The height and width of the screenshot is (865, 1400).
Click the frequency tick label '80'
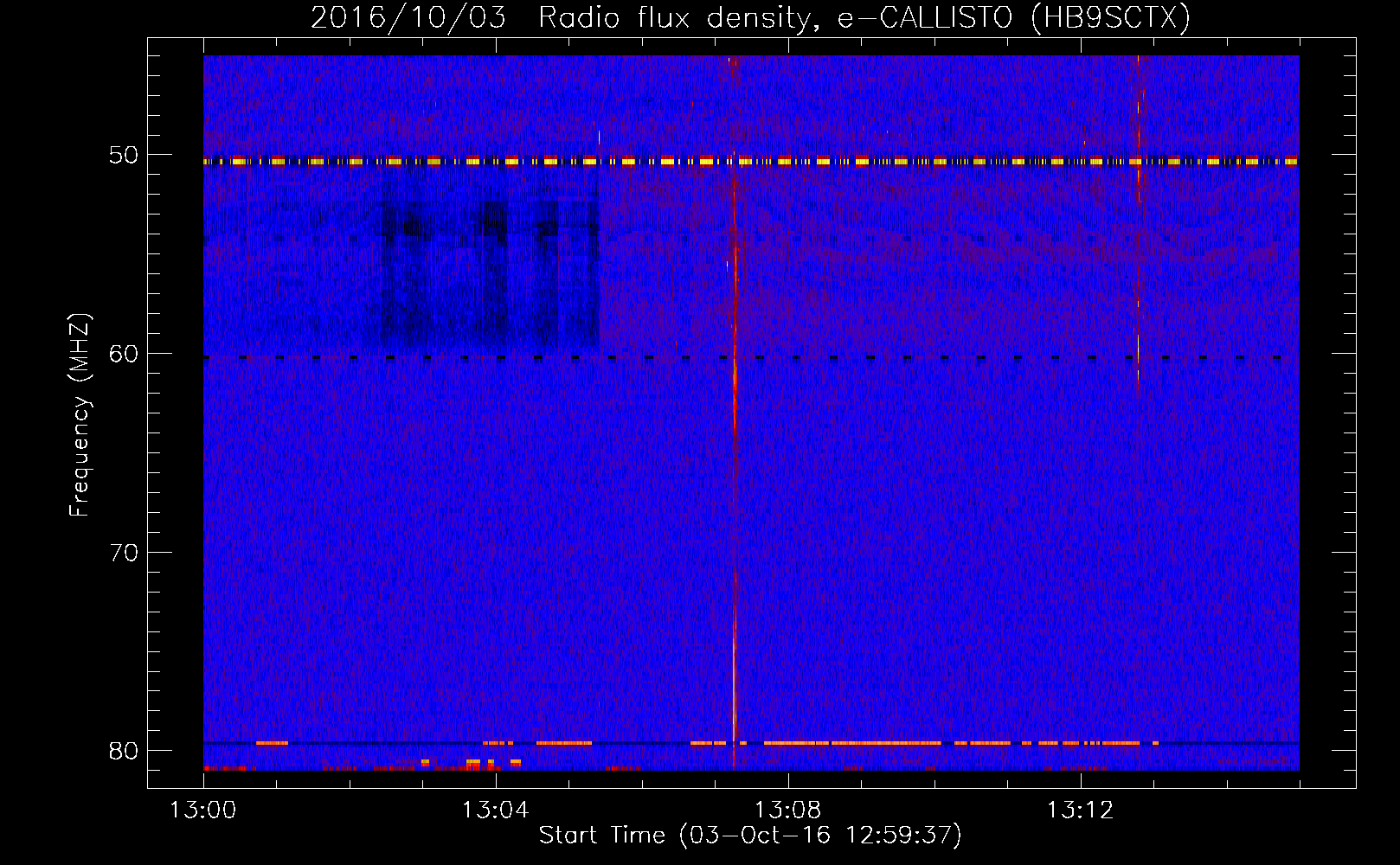(x=124, y=750)
